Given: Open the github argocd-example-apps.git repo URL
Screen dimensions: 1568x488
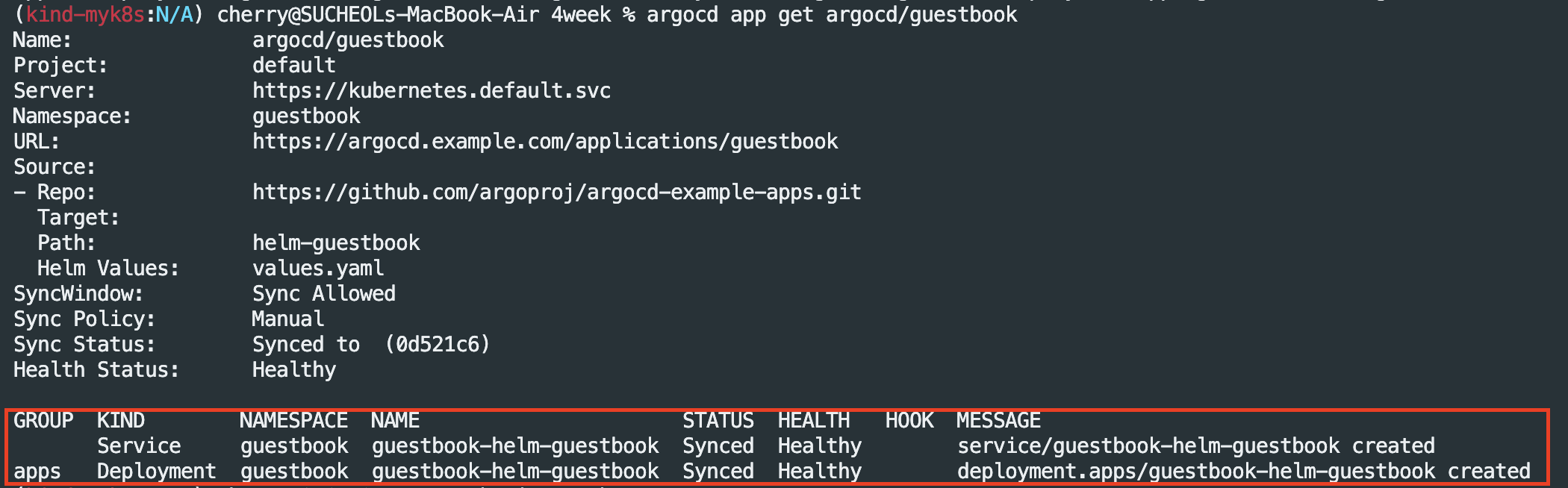Looking at the screenshot, I should pos(557,193).
